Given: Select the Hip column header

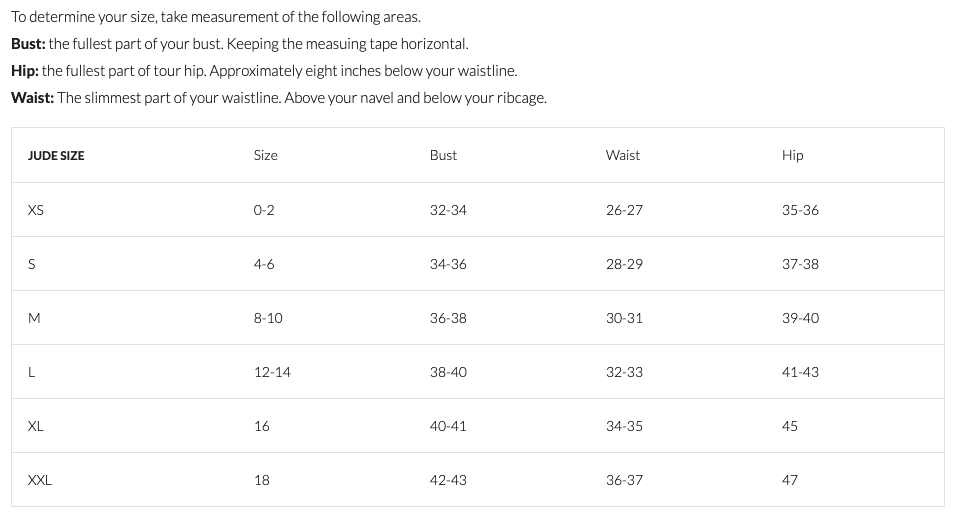Looking at the screenshot, I should (792, 155).
